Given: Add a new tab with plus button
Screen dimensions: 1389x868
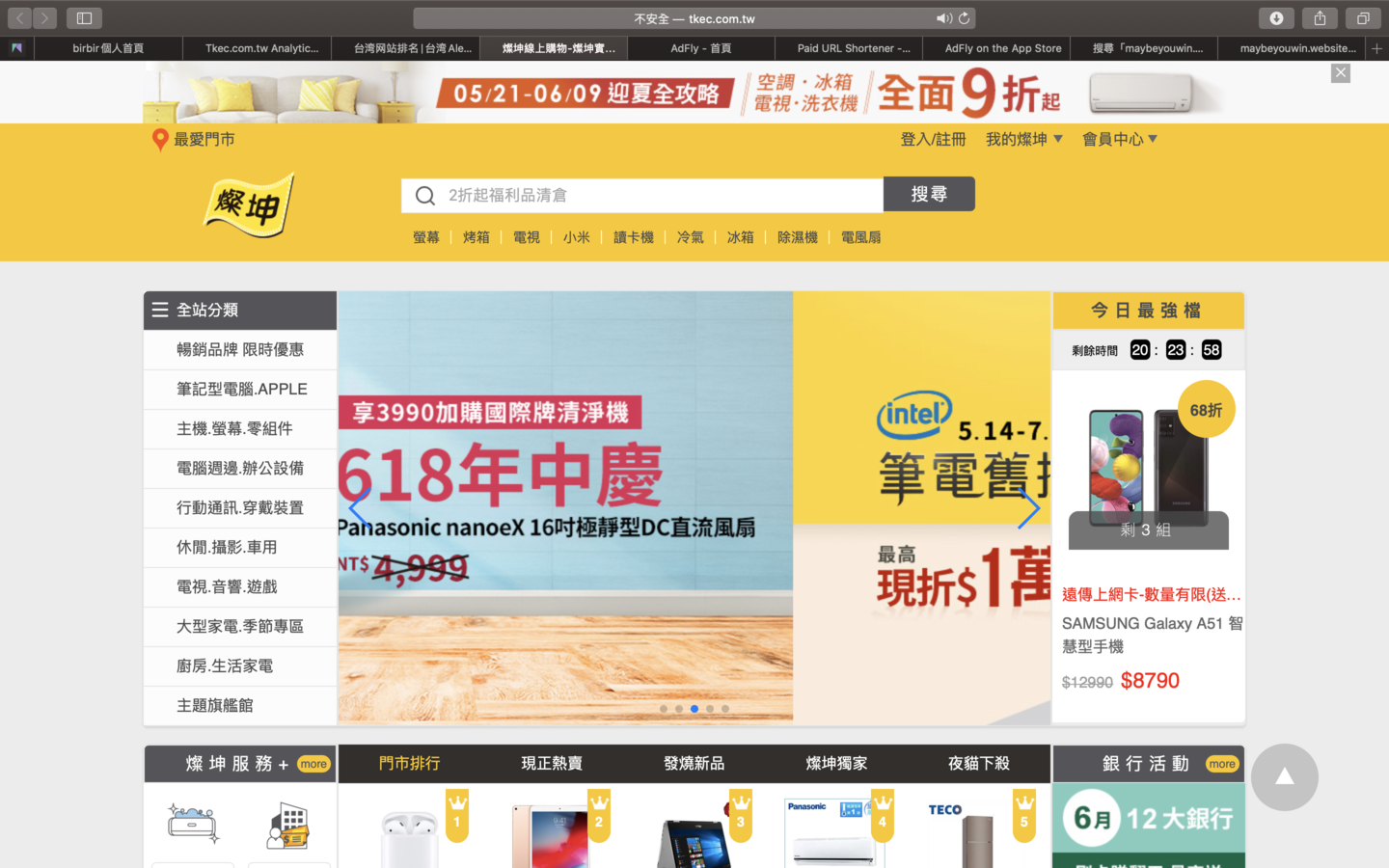Looking at the screenshot, I should [1377, 48].
